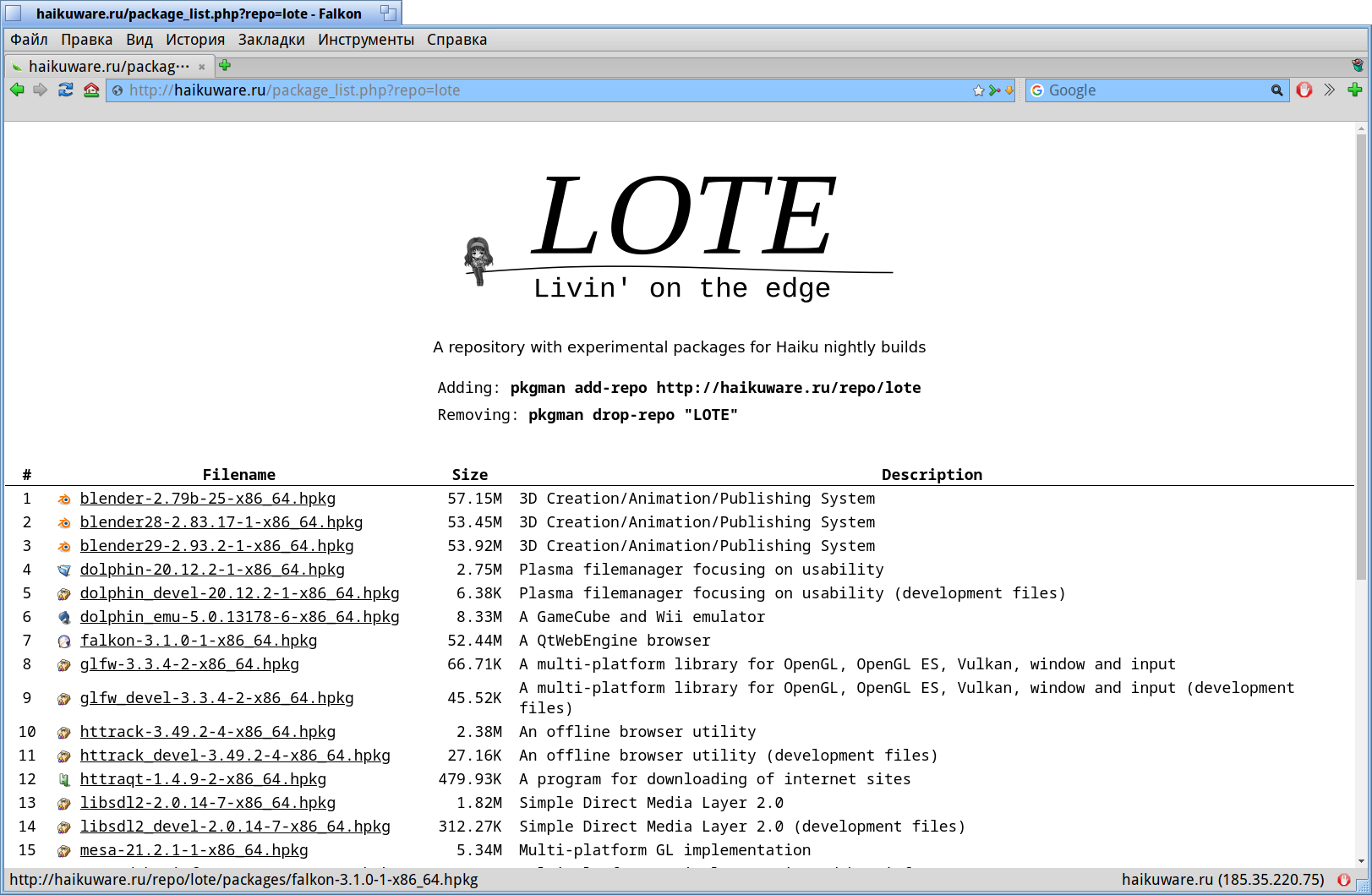Screen dimensions: 1372x895
Task: Open the address bar history dropdown arrow
Action: point(1009,90)
